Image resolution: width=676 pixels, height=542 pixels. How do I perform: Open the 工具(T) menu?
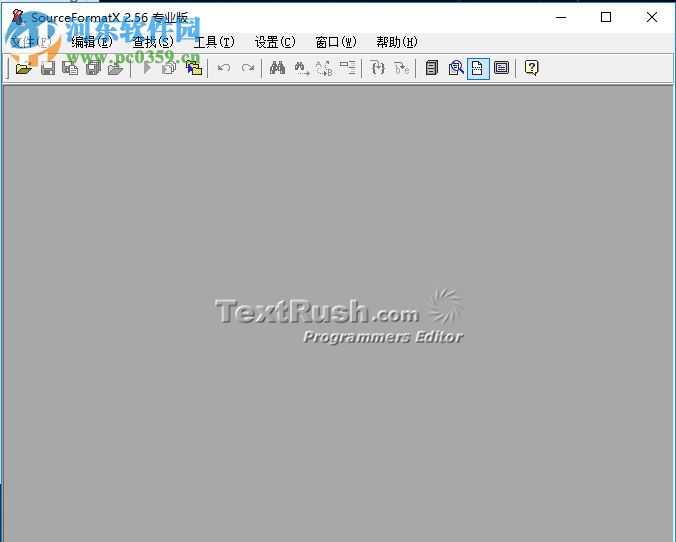[214, 42]
